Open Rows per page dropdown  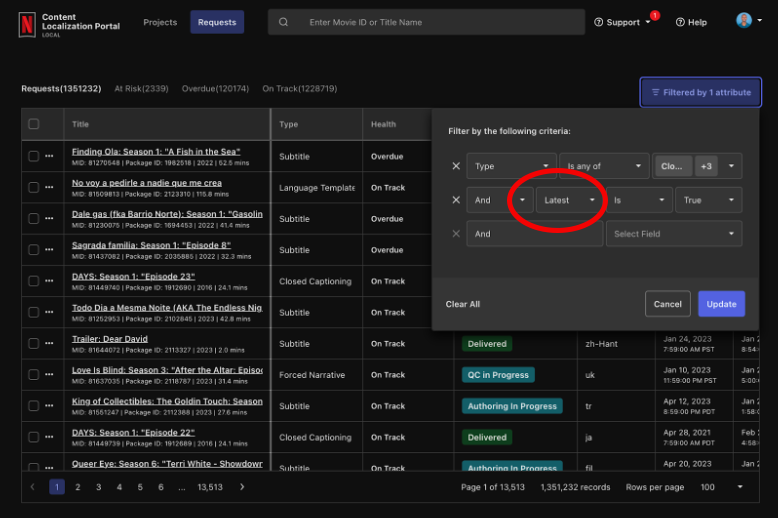point(721,487)
